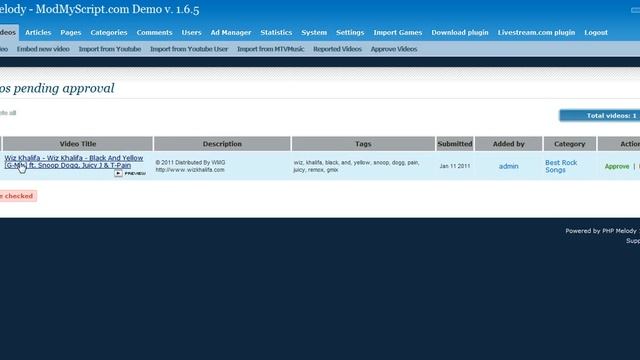Click the Total videos: 1 badge
Viewport: 640px width, 360px height.
(x=600, y=116)
